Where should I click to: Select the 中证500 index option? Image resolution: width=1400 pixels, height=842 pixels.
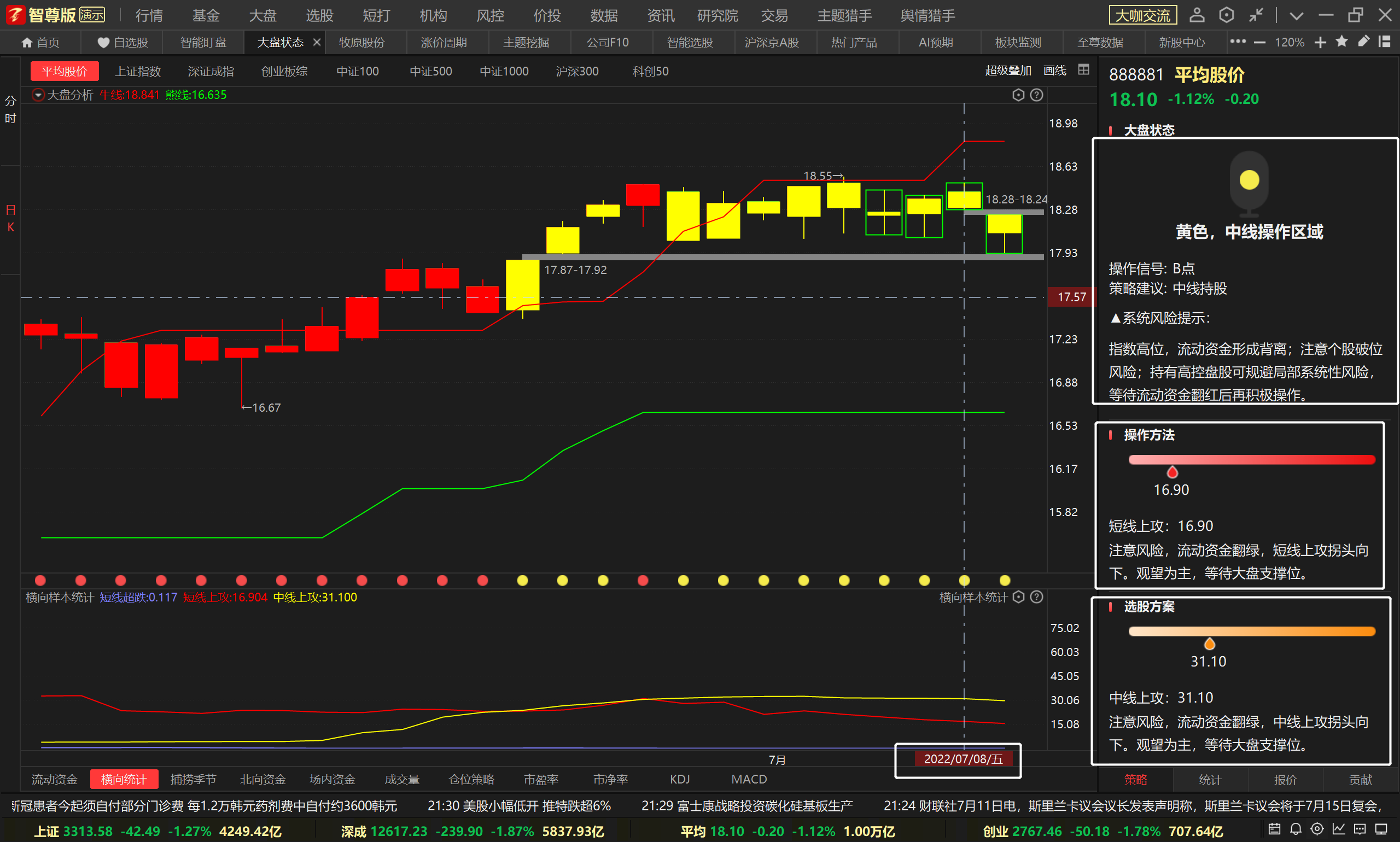click(x=431, y=72)
